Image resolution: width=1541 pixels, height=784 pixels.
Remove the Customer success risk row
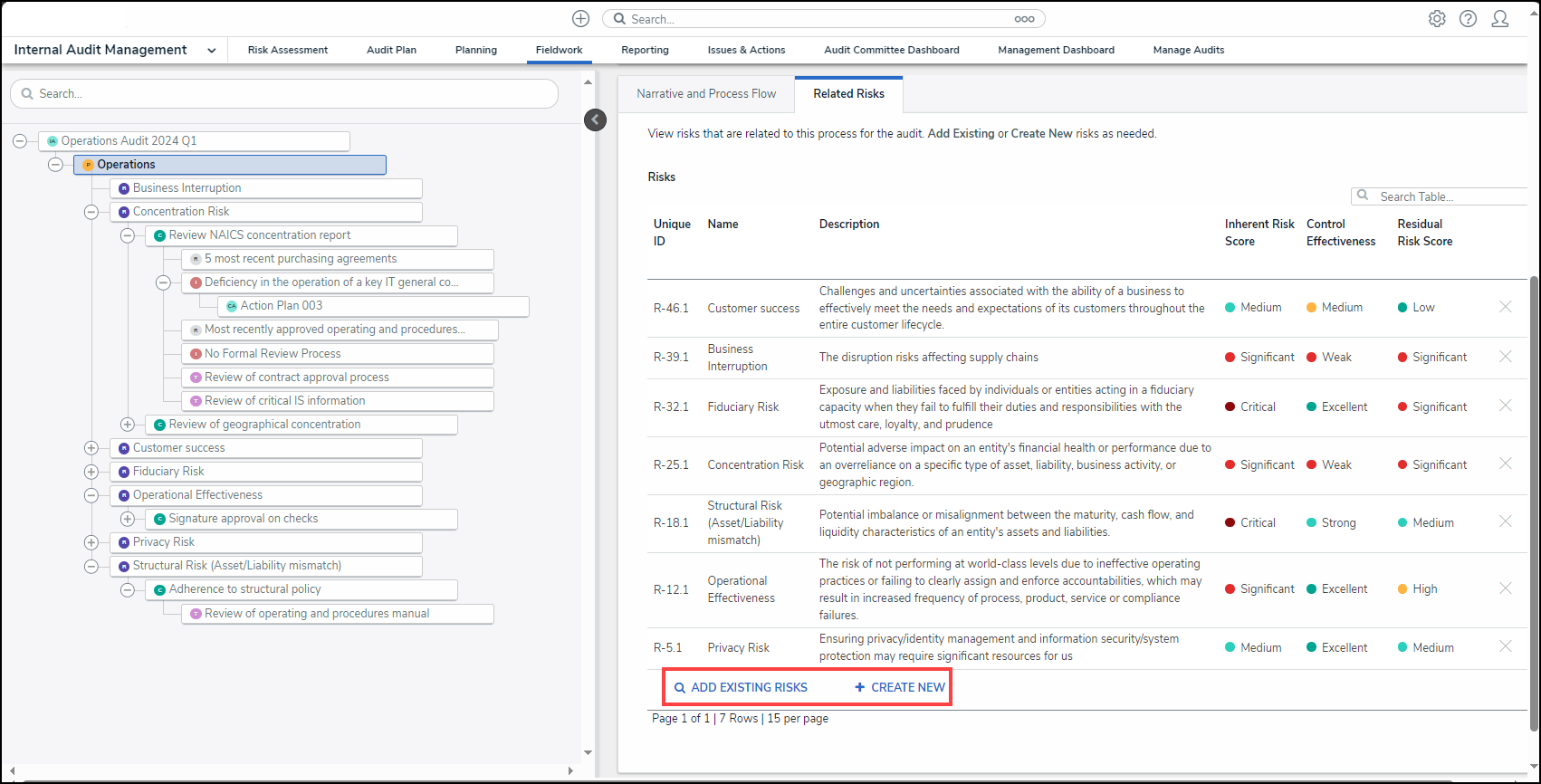click(1506, 307)
